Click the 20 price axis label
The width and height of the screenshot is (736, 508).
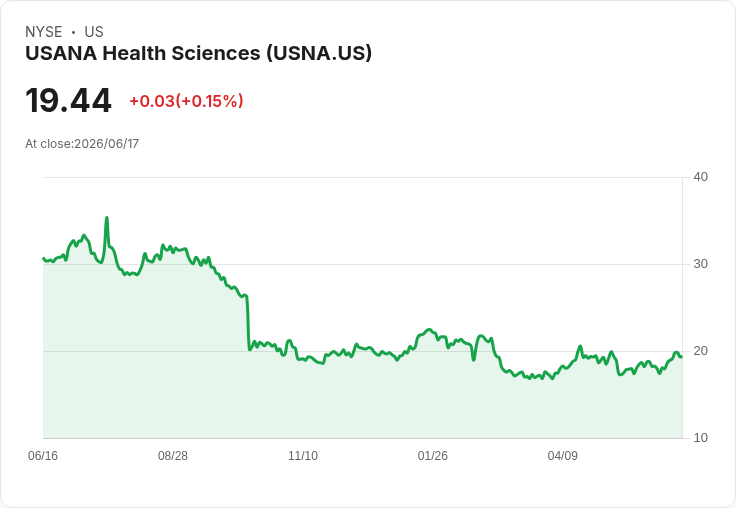point(700,351)
